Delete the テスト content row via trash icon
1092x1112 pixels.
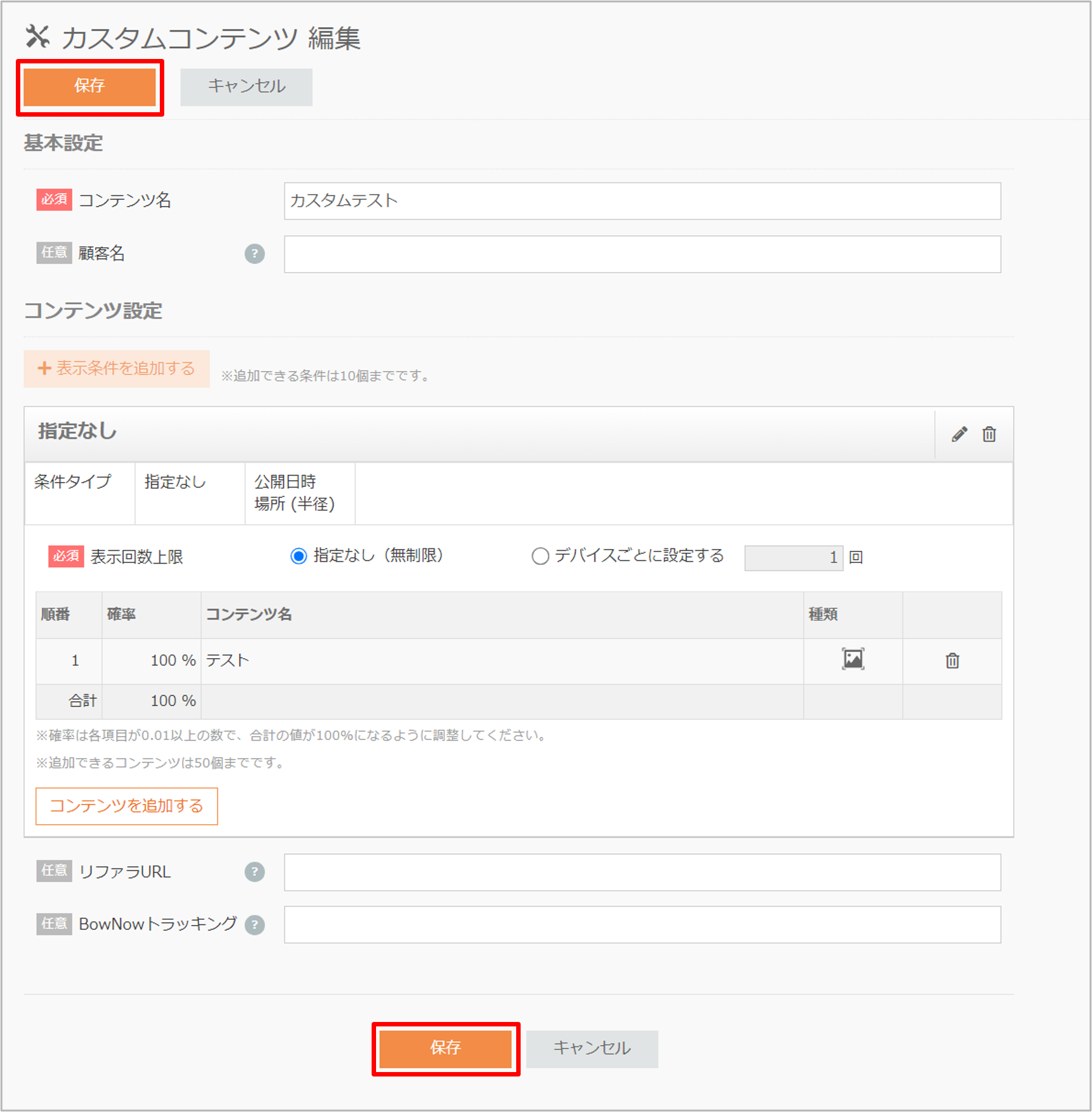(x=952, y=661)
